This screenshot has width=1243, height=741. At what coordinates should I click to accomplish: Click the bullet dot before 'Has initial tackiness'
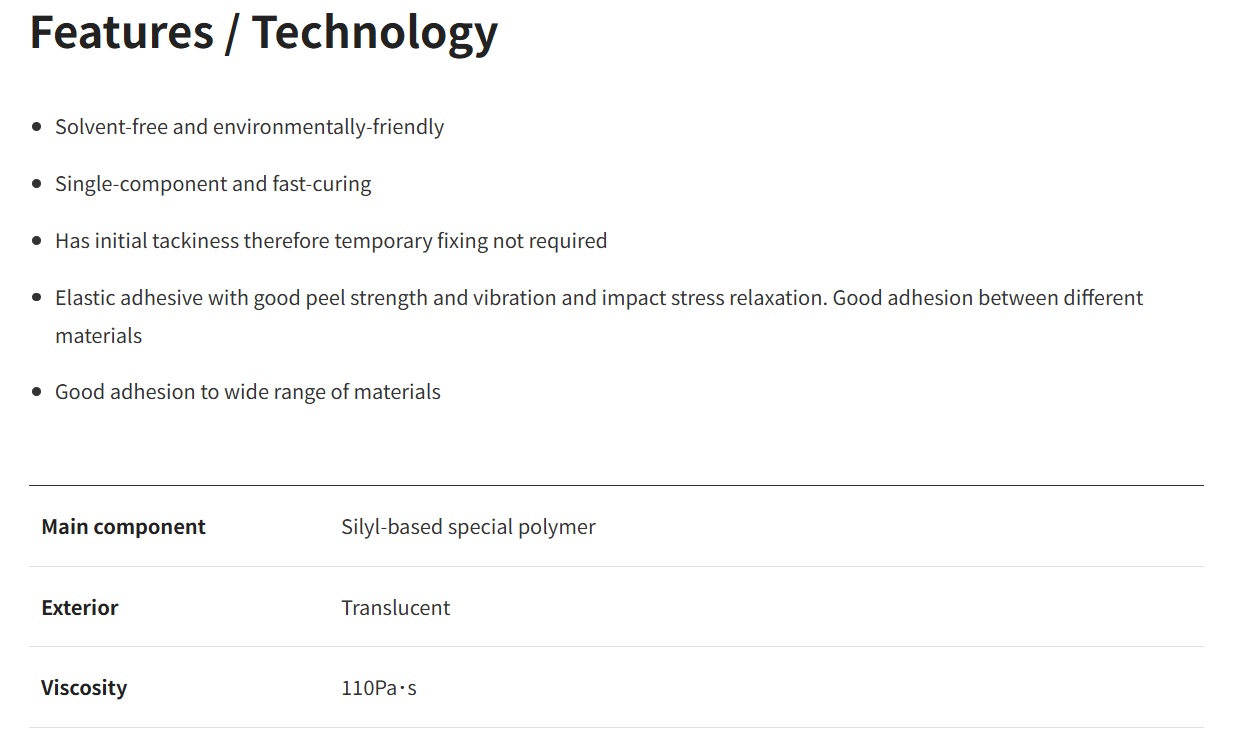(37, 241)
